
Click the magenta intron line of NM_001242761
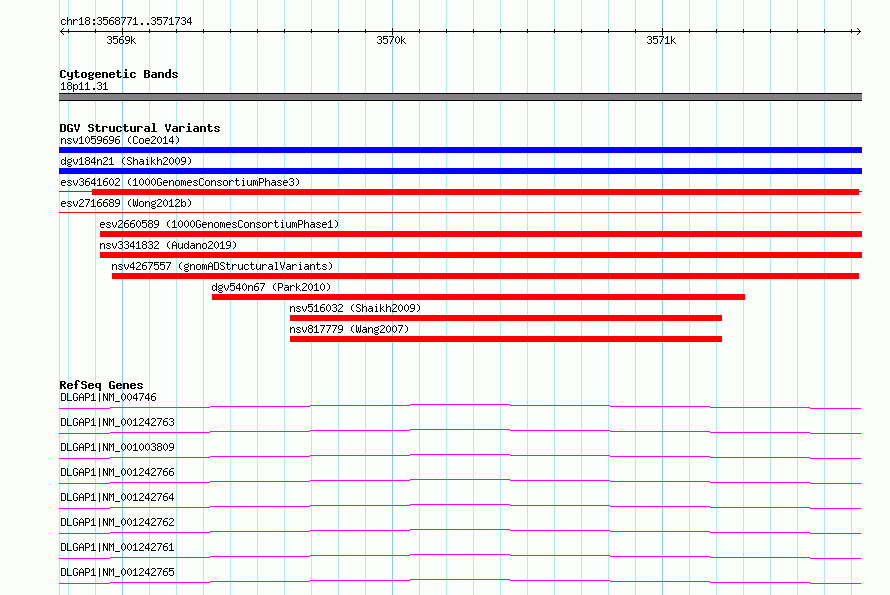pos(460,556)
